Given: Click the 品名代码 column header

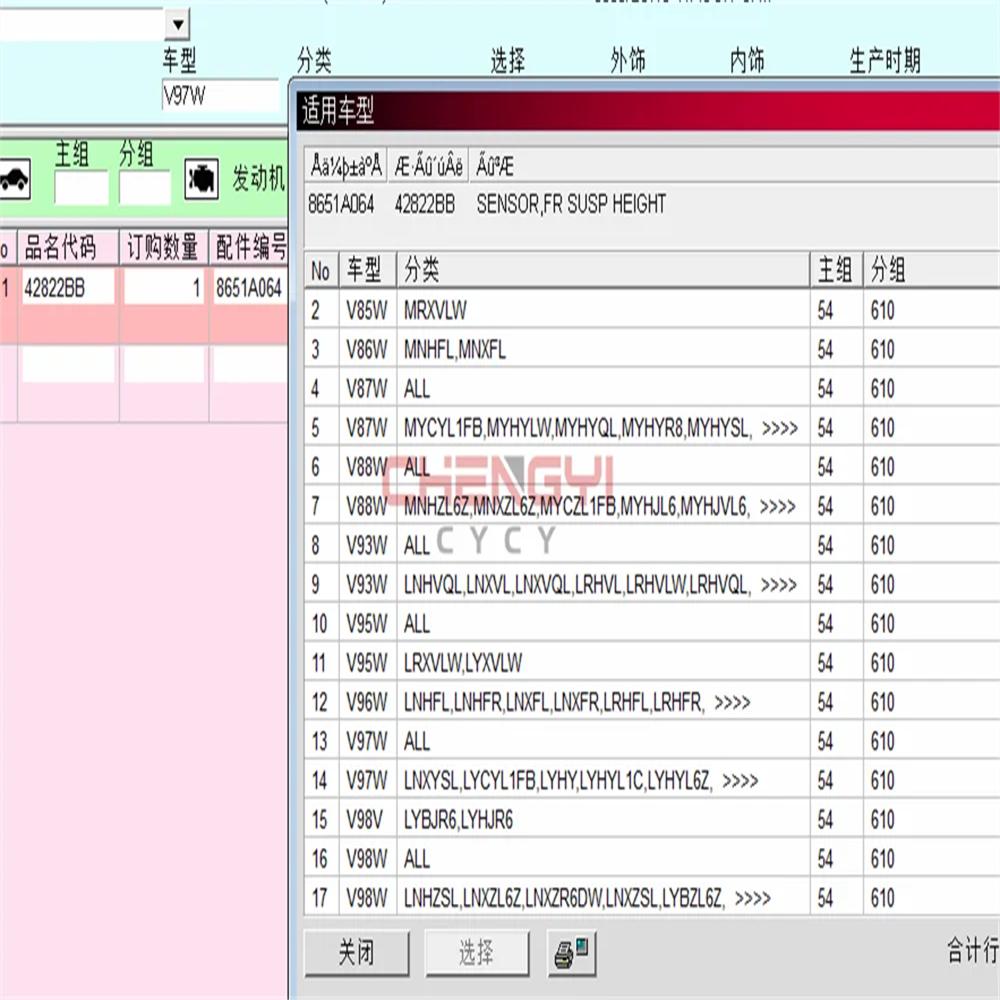Looking at the screenshot, I should [68, 247].
